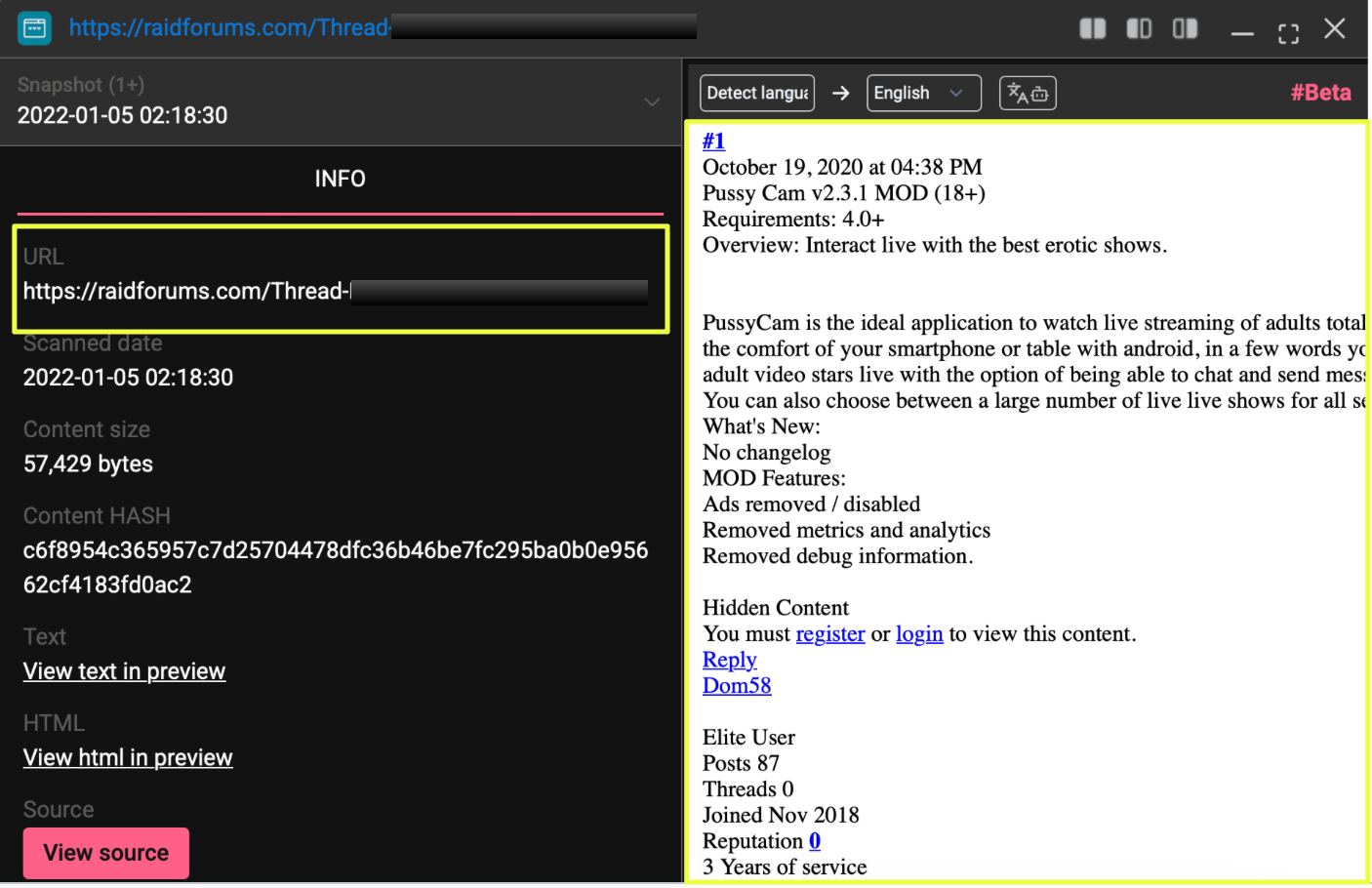1372x888 pixels.
Task: Click the login link in the preview
Action: pos(919,634)
